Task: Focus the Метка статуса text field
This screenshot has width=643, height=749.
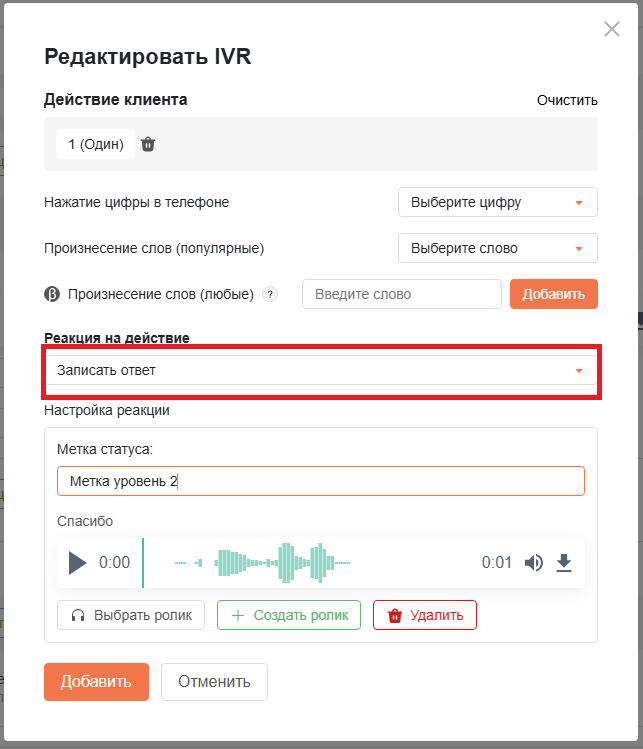Action: click(x=321, y=481)
